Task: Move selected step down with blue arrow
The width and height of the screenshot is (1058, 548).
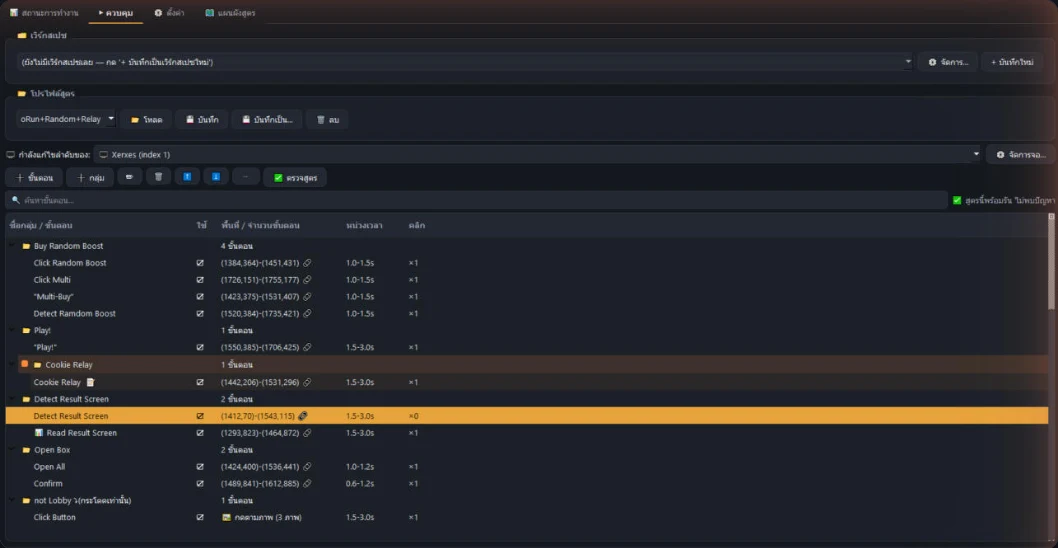Action: 216,177
